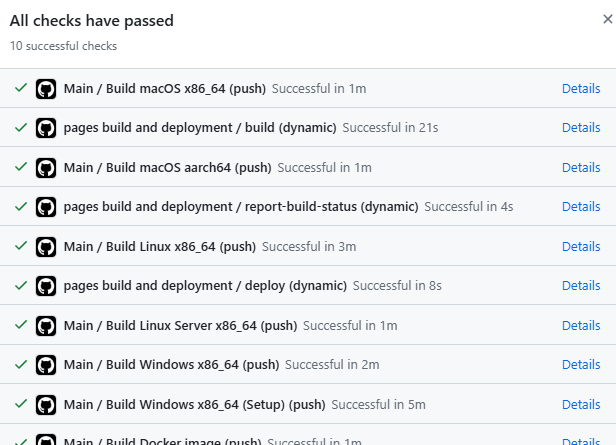View Details of Build Linux x86_64 (push)
The image size is (616, 445).
pos(580,246)
